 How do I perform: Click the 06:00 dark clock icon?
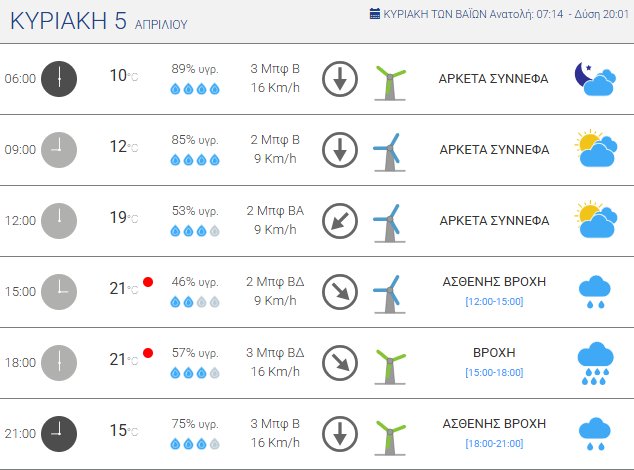pos(59,78)
